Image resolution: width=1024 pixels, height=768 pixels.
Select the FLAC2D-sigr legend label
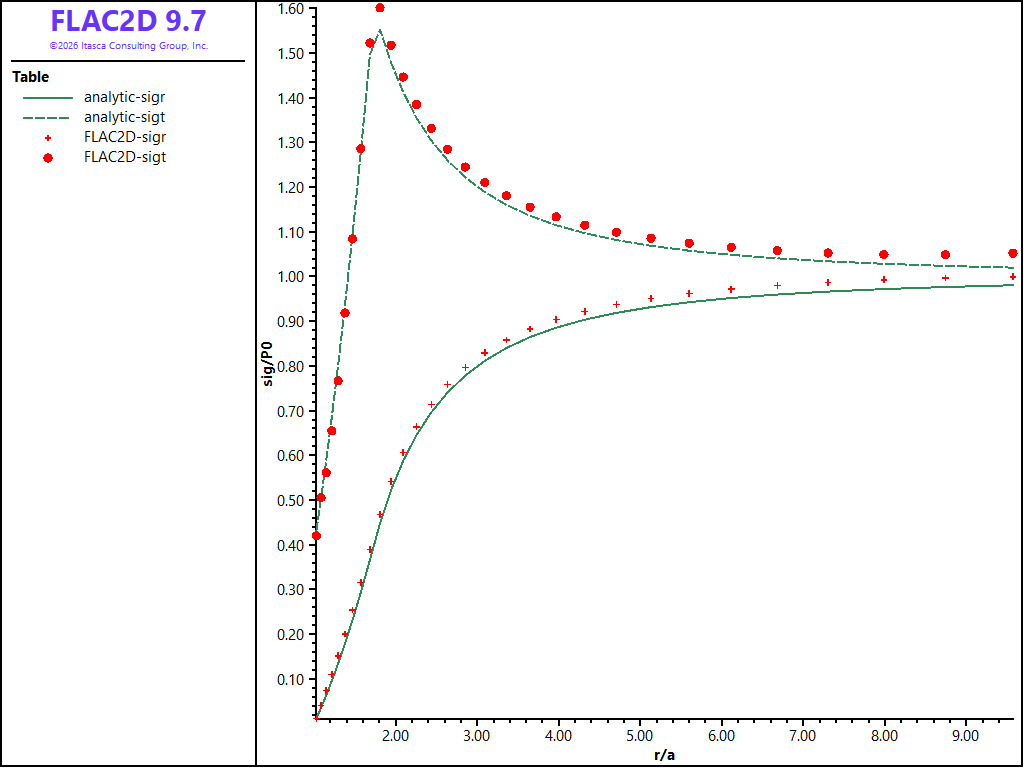coord(125,137)
